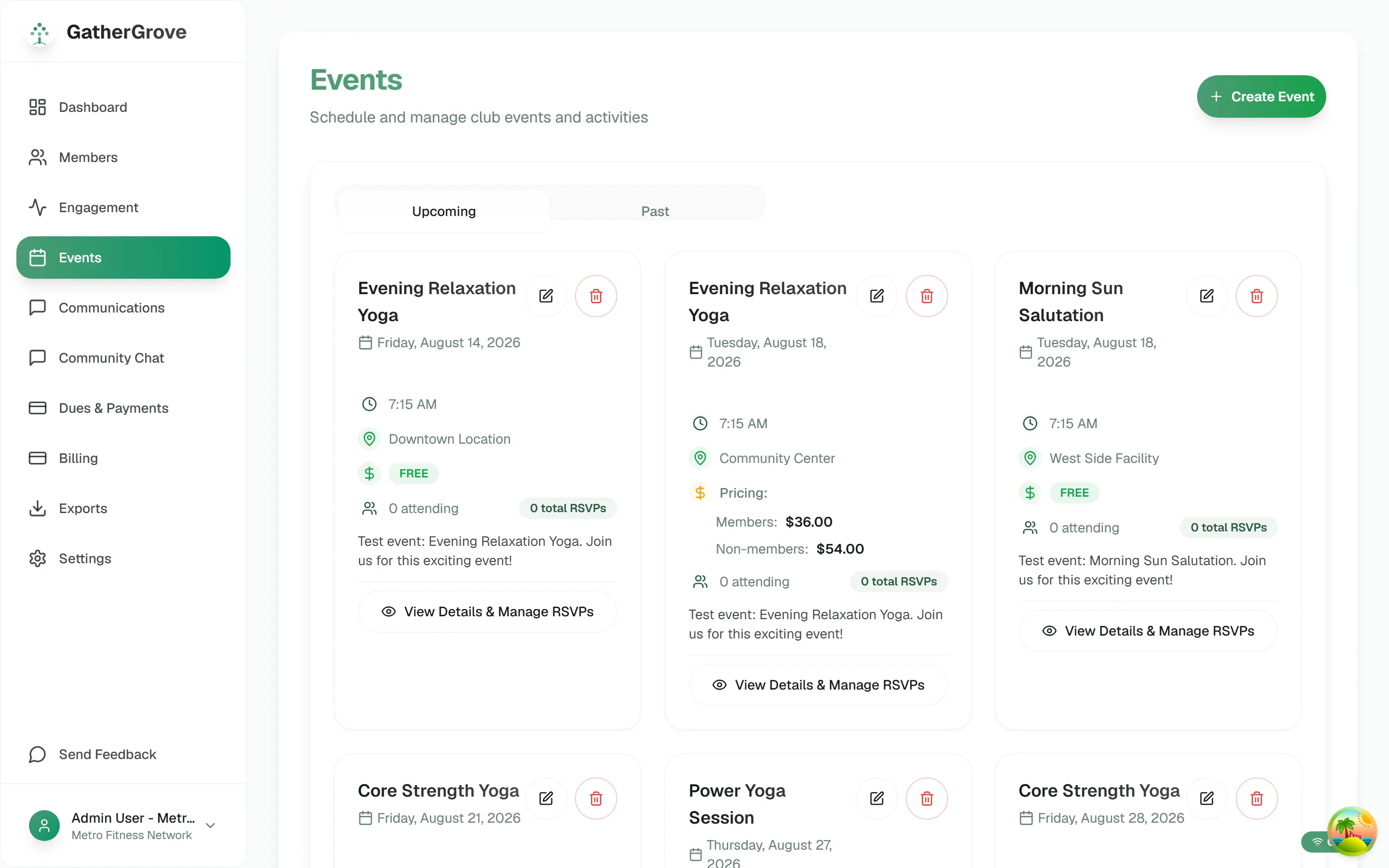Click the Non-members price $54.00
This screenshot has height=868, width=1389.
click(x=840, y=549)
